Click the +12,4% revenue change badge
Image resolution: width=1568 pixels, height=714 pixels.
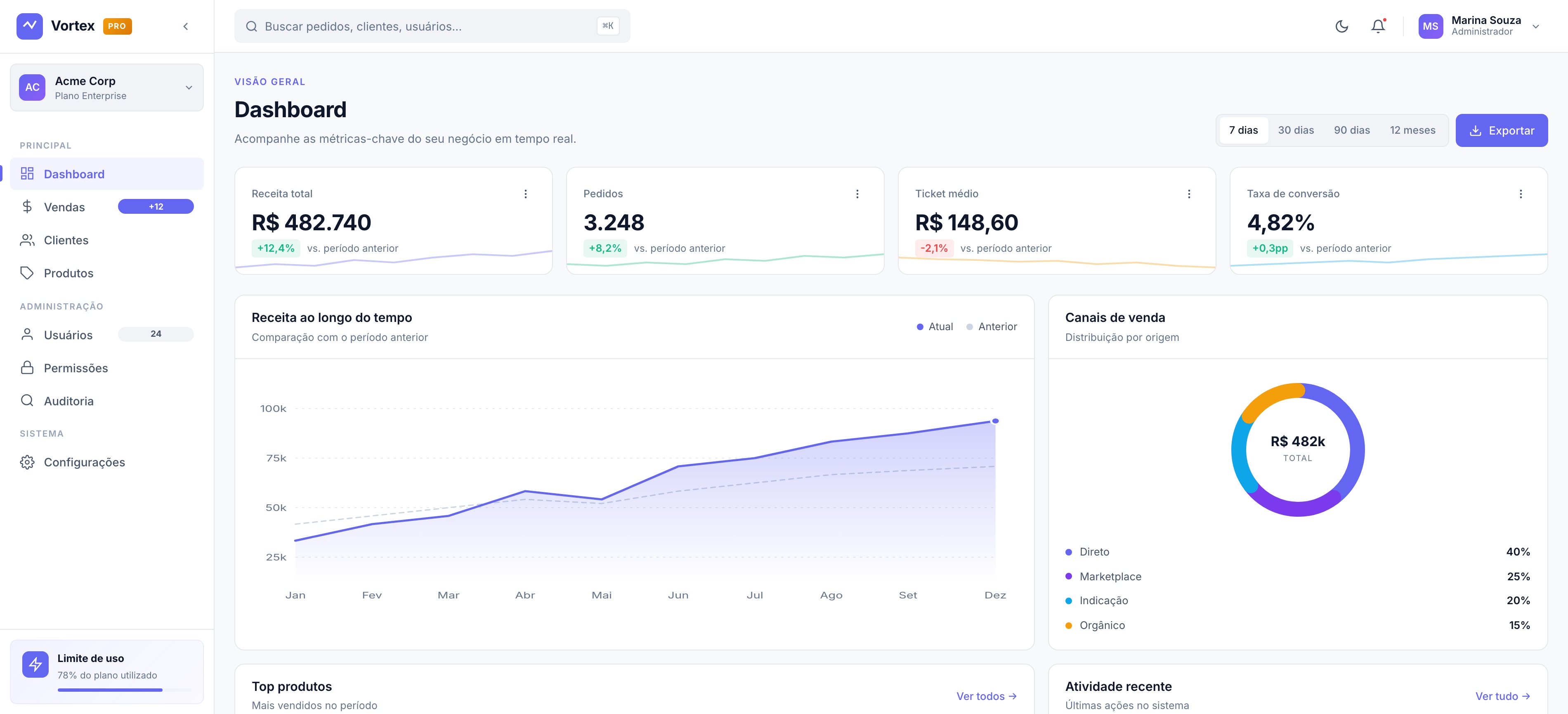tap(276, 248)
